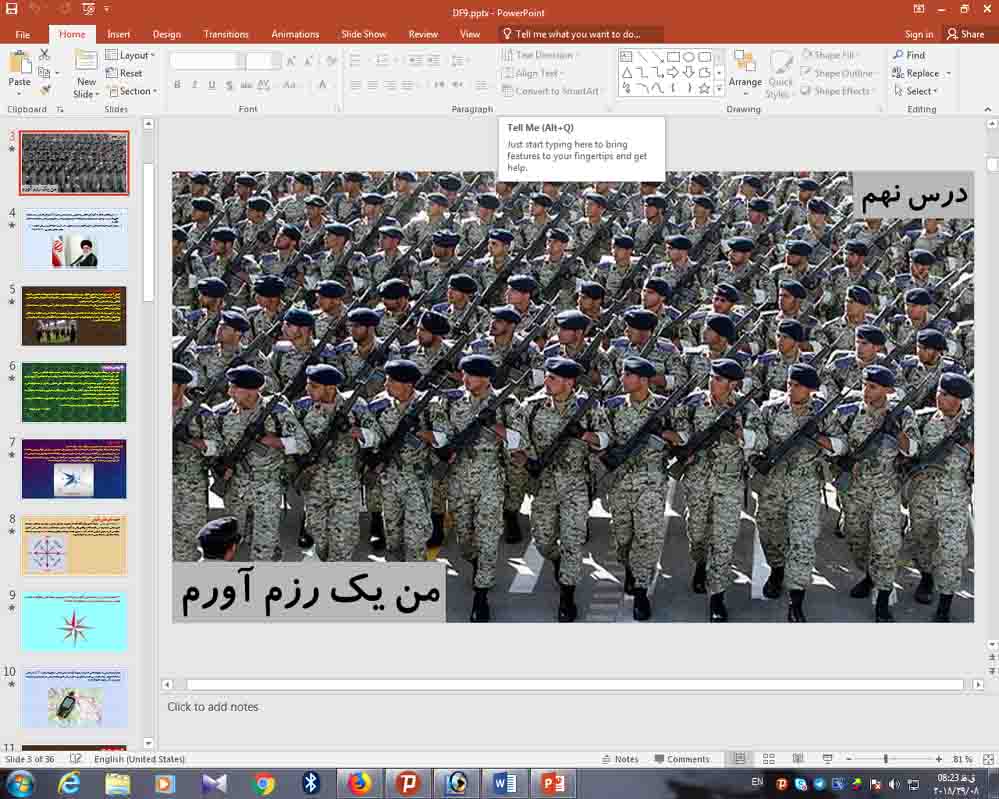Toggle Normal view in the status bar
Screen dimensions: 999x799
coord(740,759)
